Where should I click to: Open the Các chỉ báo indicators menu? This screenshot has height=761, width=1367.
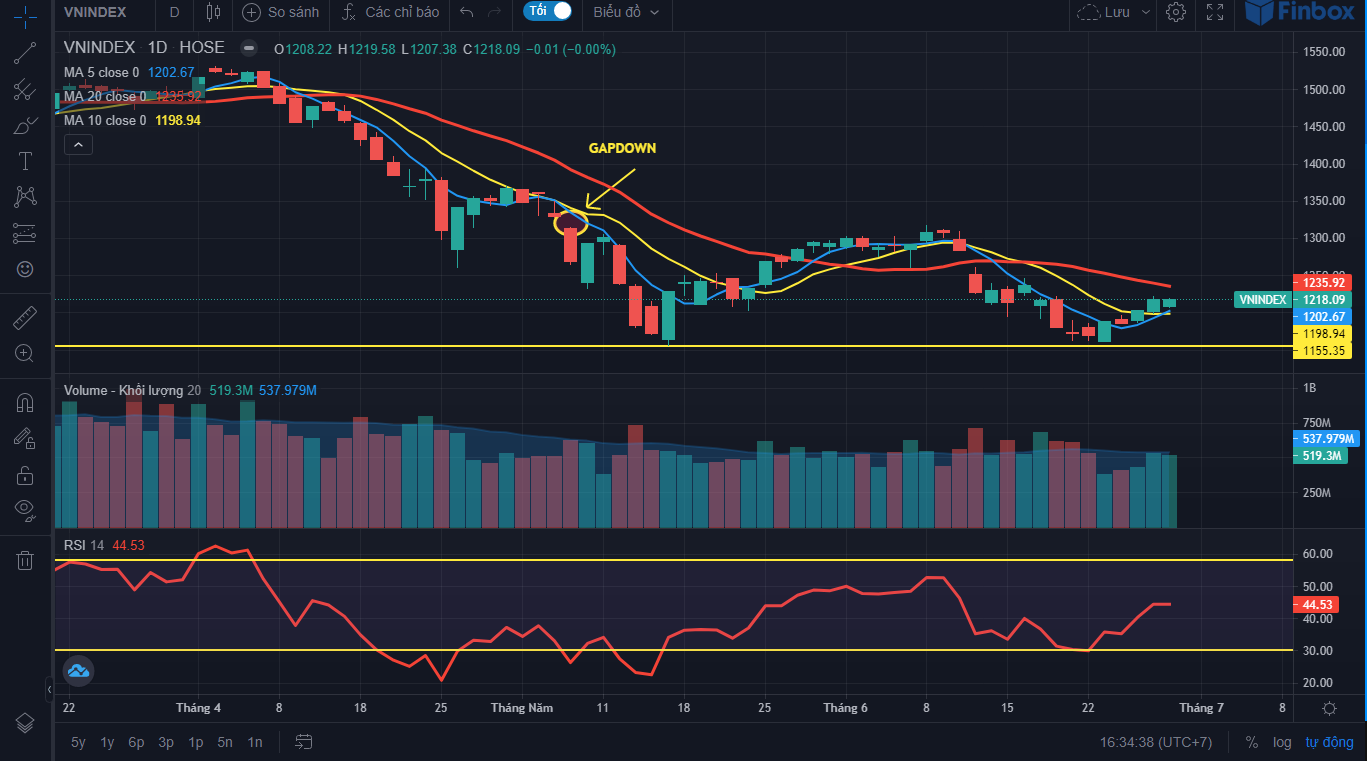390,13
